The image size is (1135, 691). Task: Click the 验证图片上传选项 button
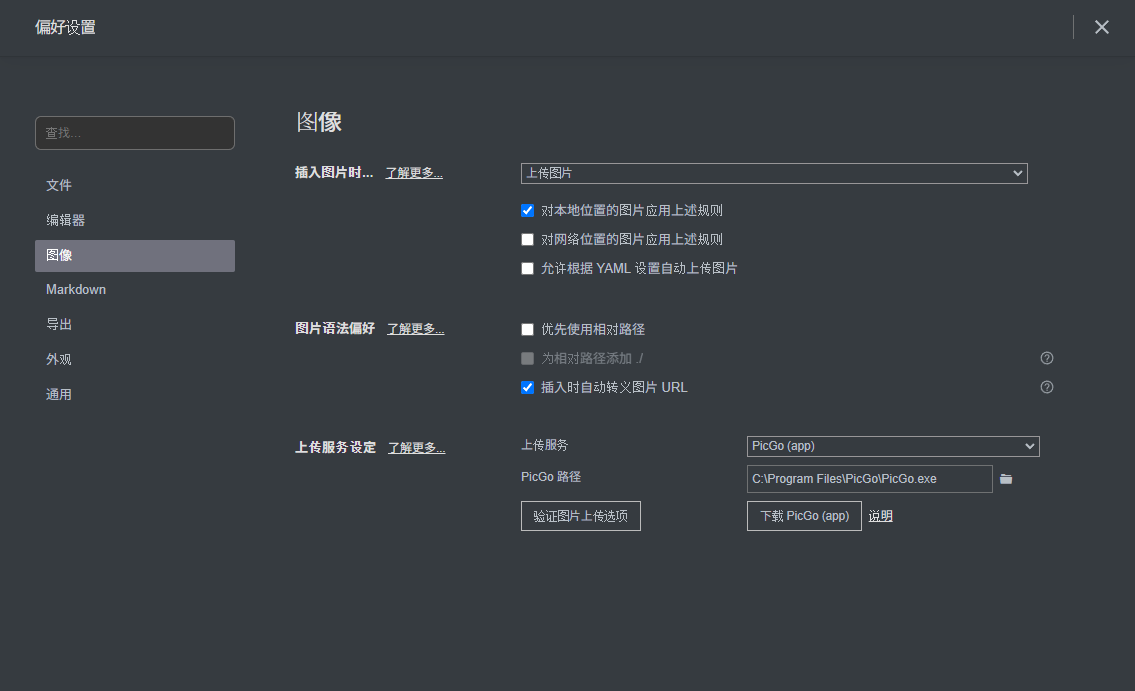(x=580, y=516)
